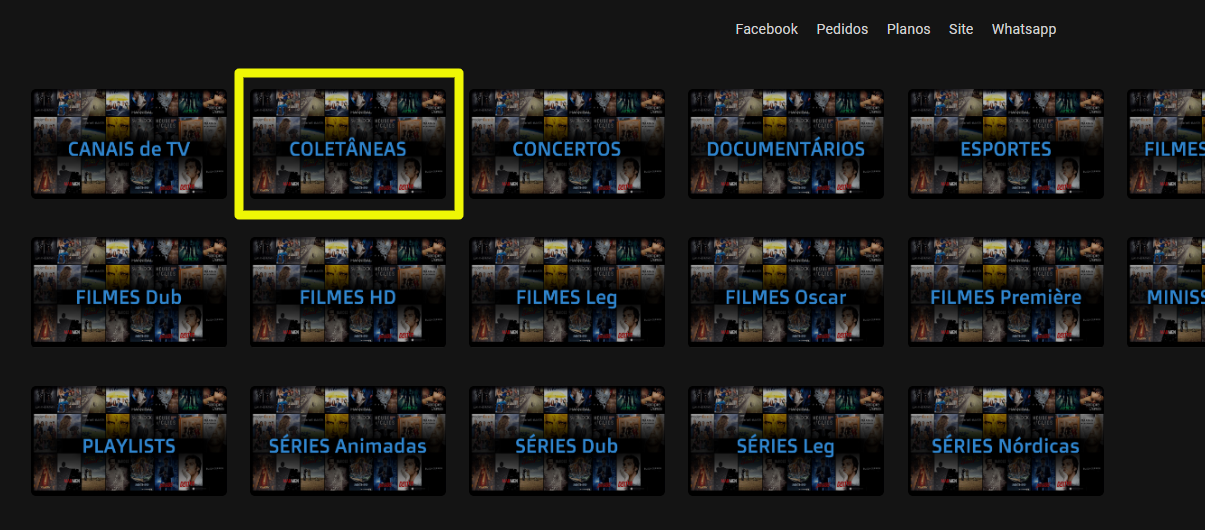Open the COLETÂNEAS category
This screenshot has height=530, width=1205.
click(348, 144)
